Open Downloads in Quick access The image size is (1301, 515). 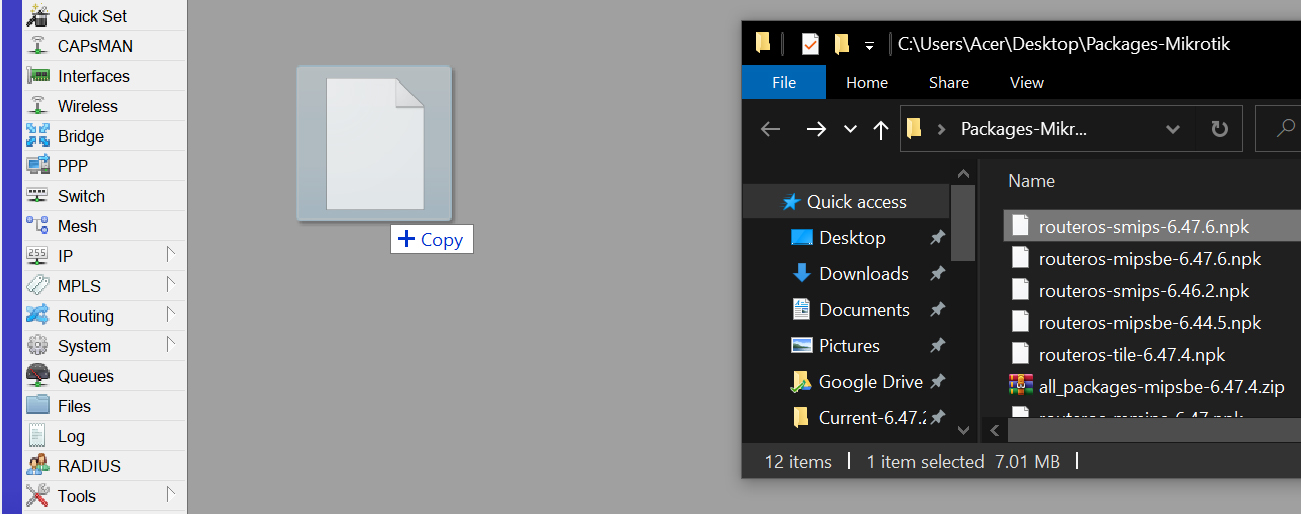coord(863,274)
